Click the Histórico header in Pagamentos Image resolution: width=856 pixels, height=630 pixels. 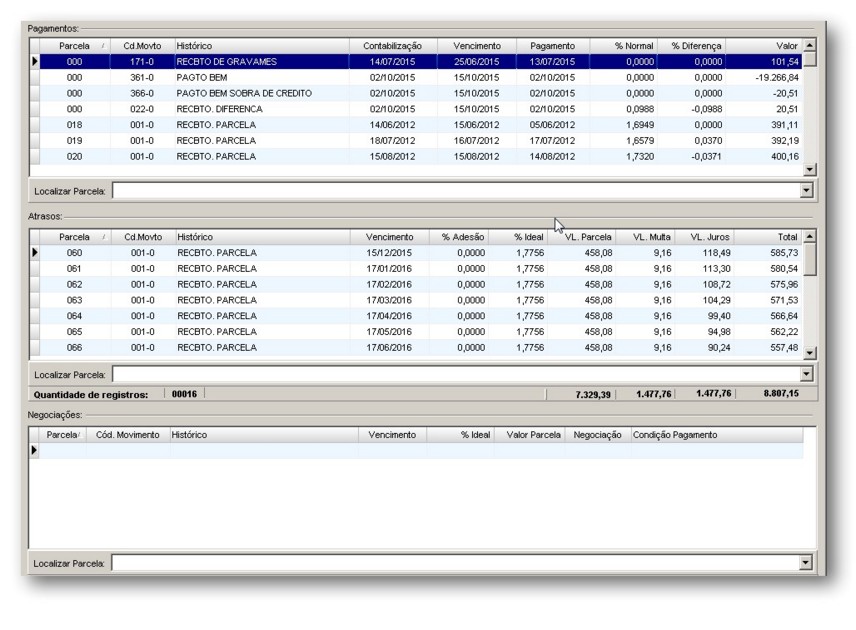(x=261, y=46)
